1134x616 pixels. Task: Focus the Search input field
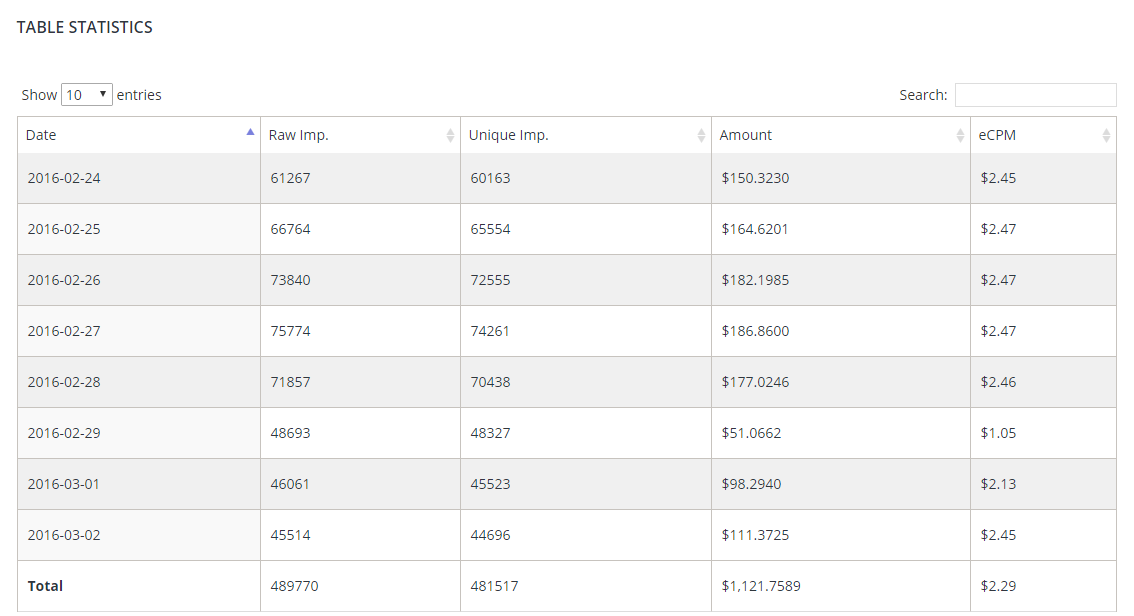[1035, 95]
